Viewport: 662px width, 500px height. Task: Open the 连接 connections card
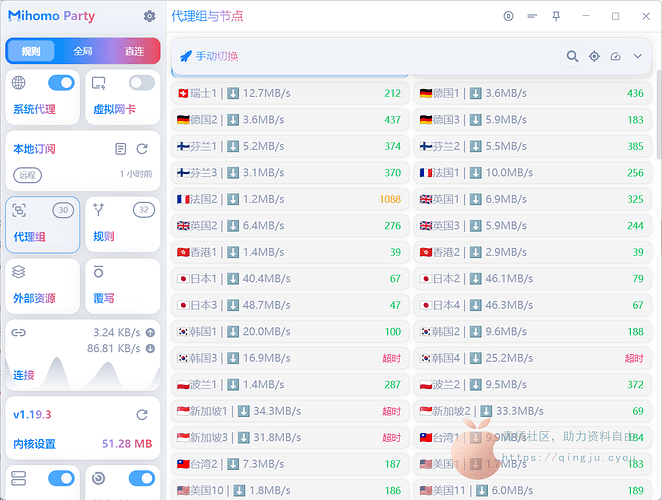pos(83,355)
